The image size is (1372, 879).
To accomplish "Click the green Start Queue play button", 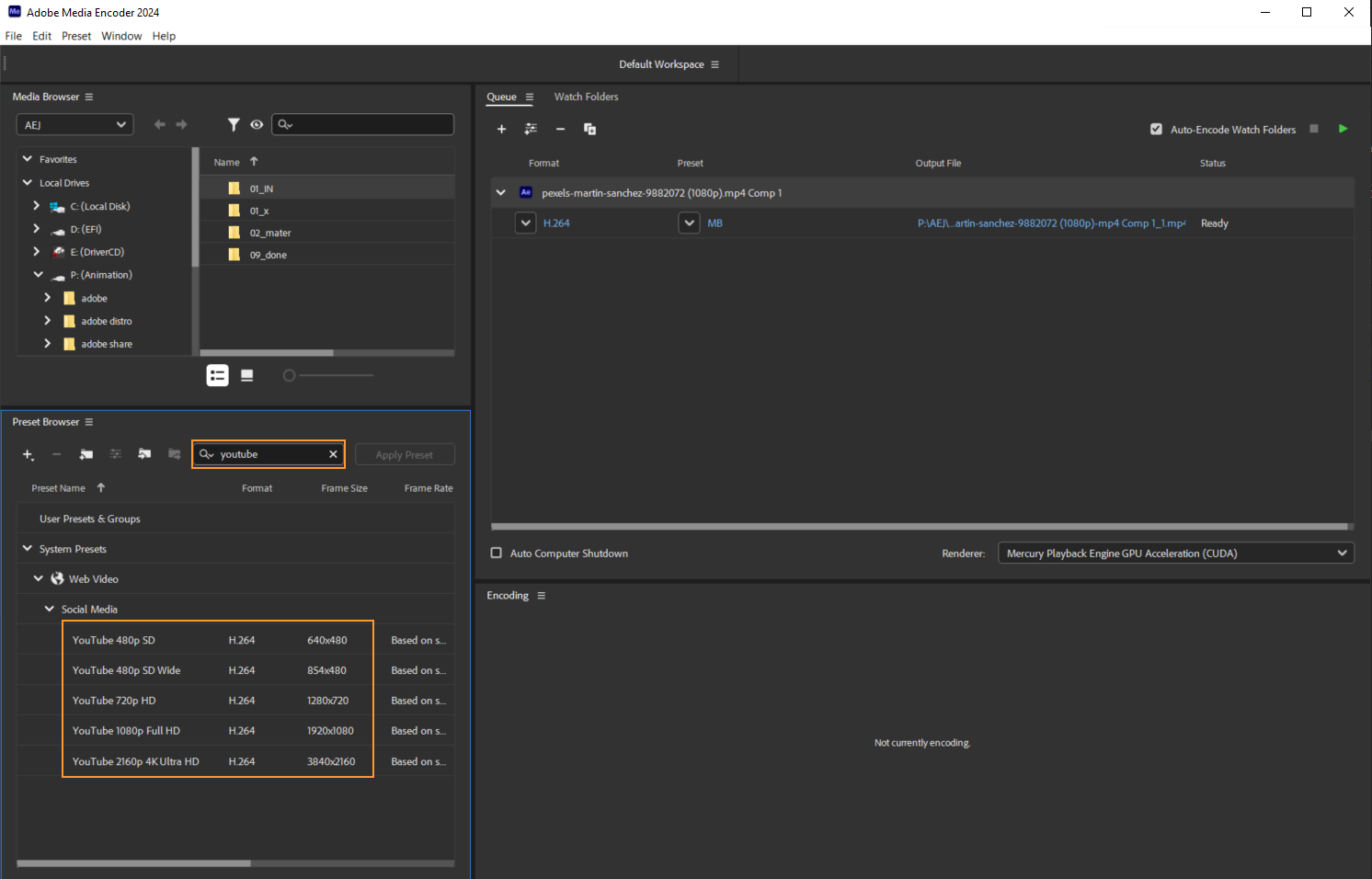I will pyautogui.click(x=1343, y=129).
